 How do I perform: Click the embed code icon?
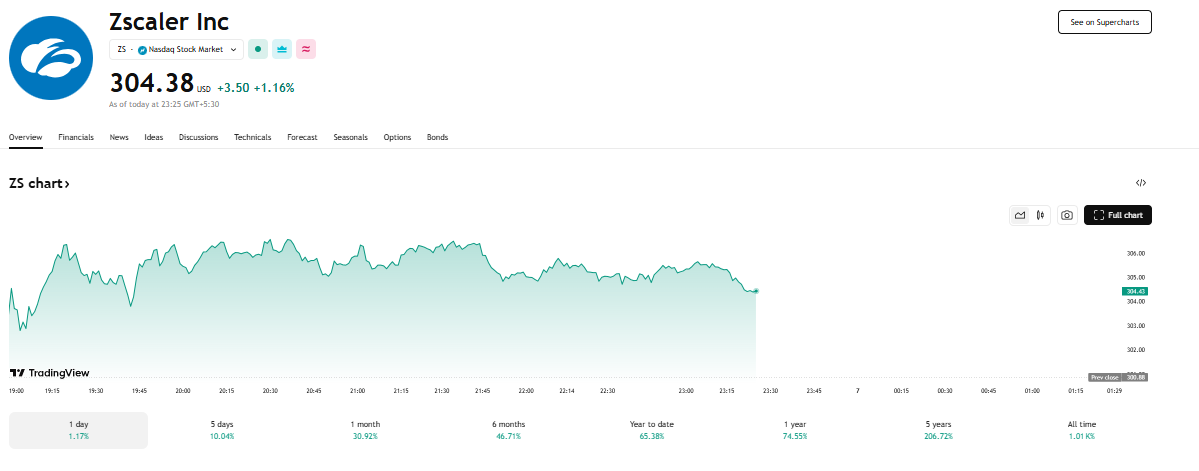1141,183
